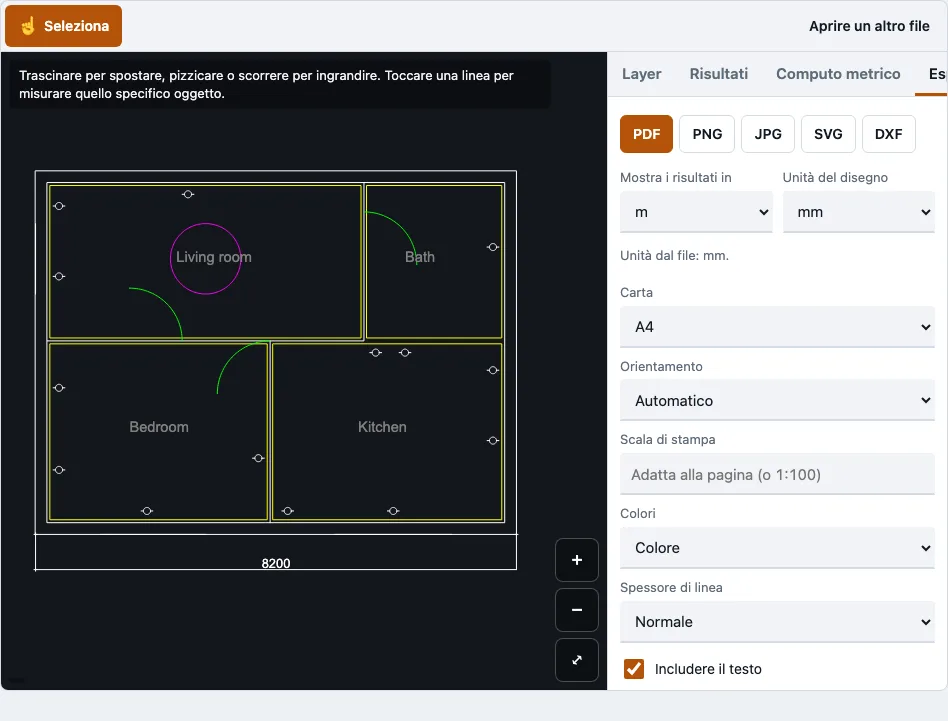Uncheck the Includere il testo checkbox
Screen dimensions: 948x721
tap(634, 669)
